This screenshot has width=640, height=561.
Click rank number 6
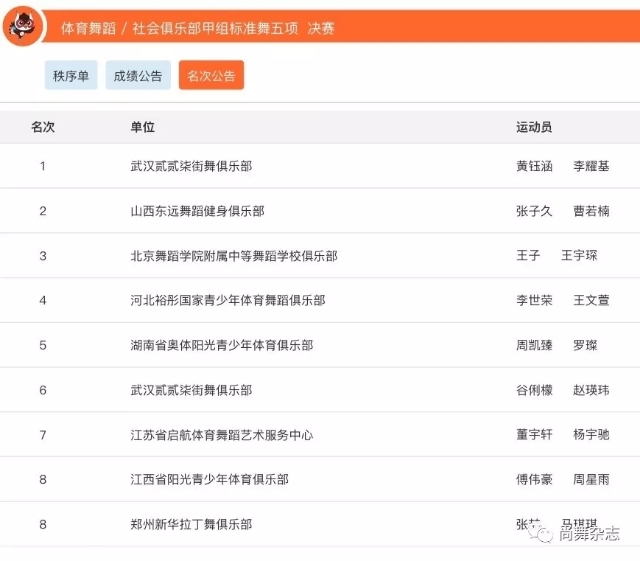(43, 390)
